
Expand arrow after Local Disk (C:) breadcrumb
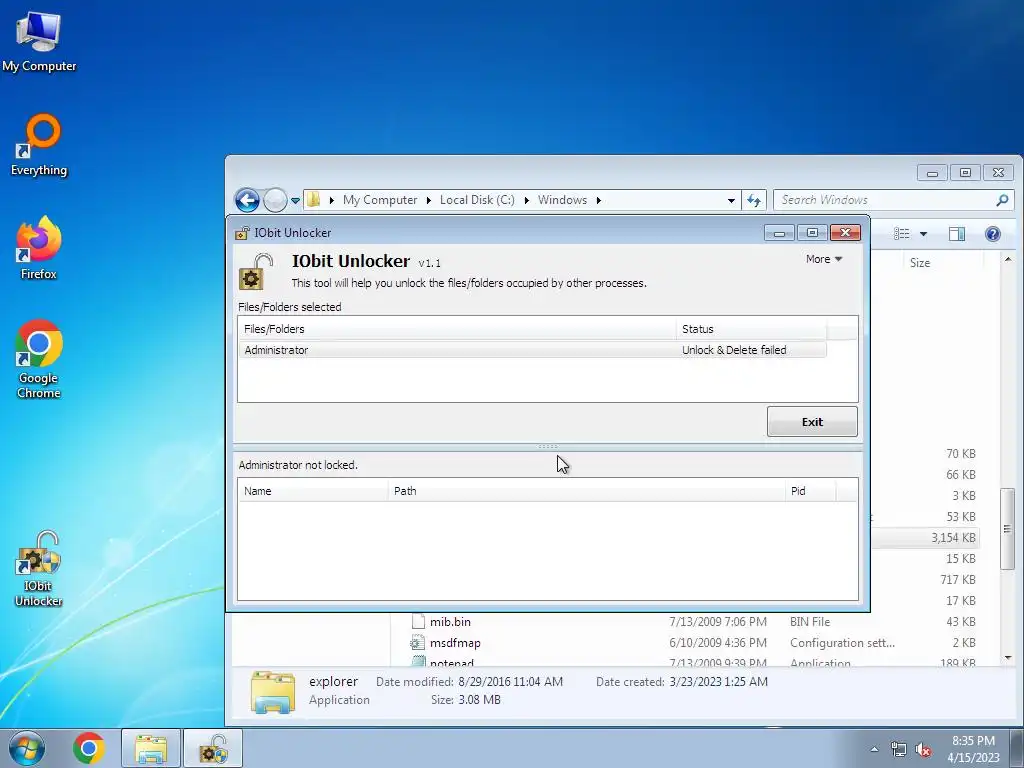tap(526, 200)
